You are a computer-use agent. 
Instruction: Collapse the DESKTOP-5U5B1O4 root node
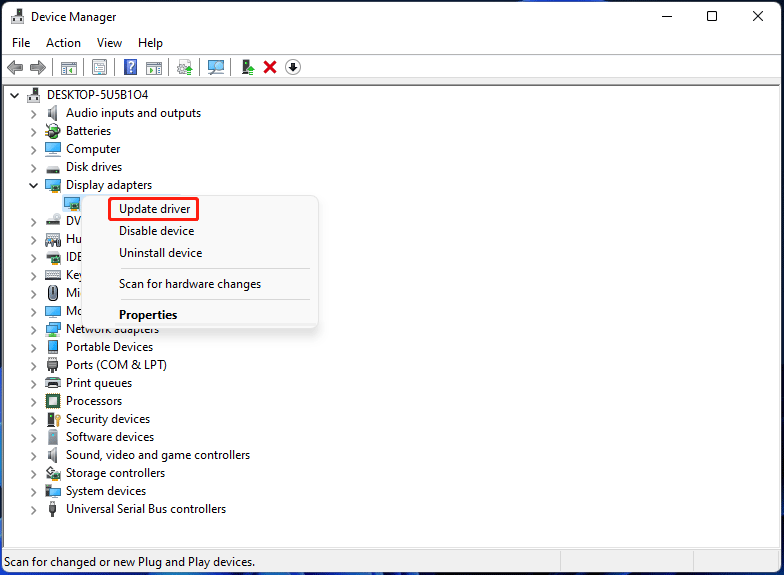coord(14,95)
